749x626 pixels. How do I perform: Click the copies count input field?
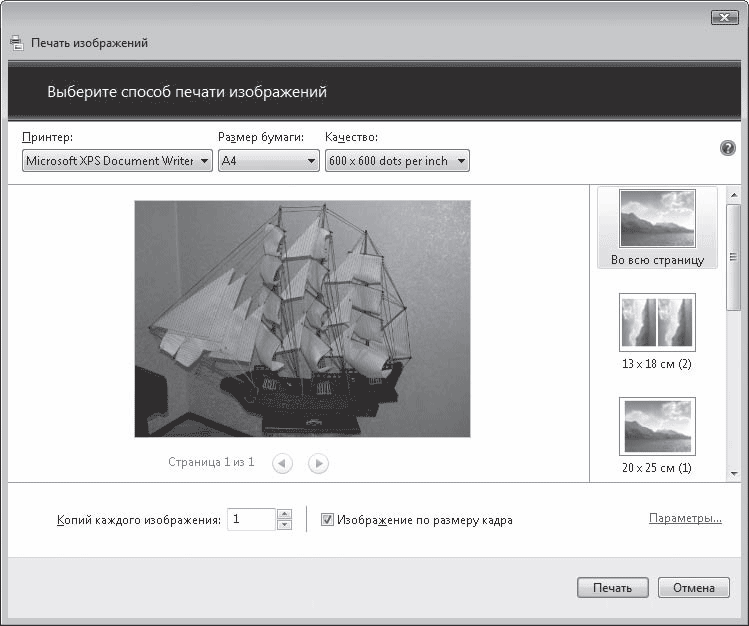(250, 519)
